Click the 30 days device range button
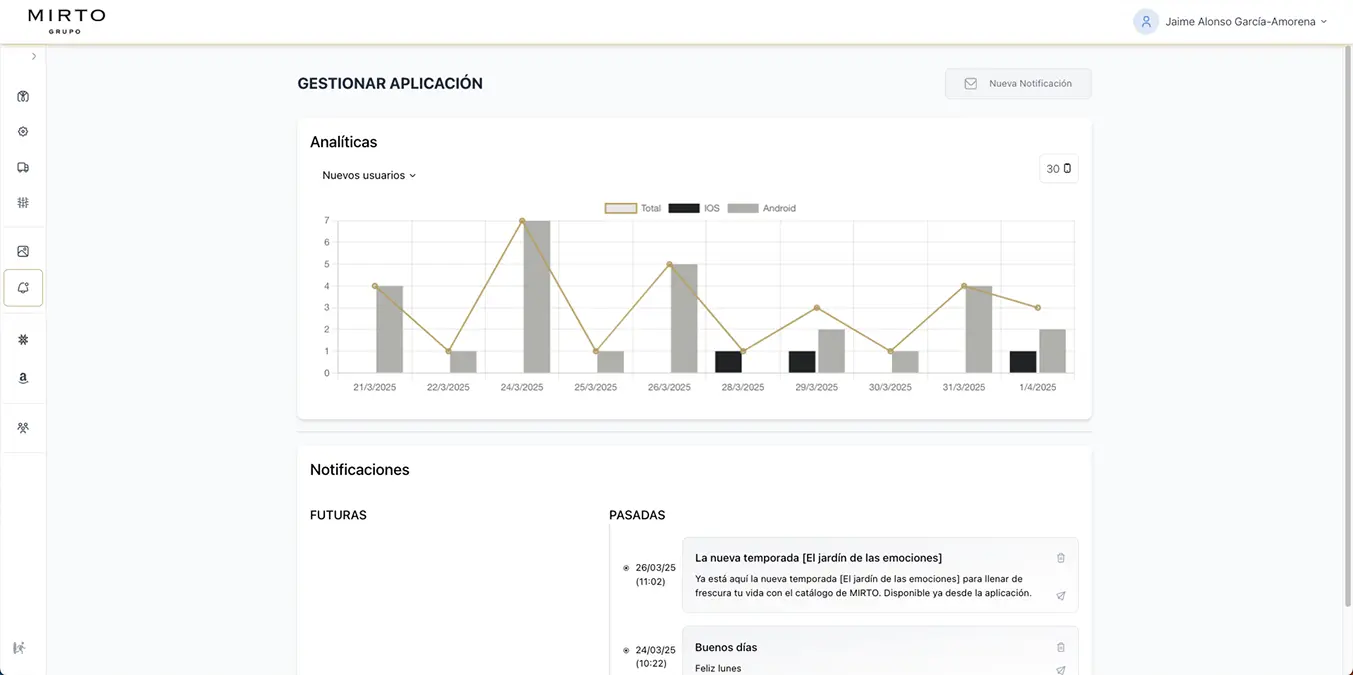 tap(1058, 169)
